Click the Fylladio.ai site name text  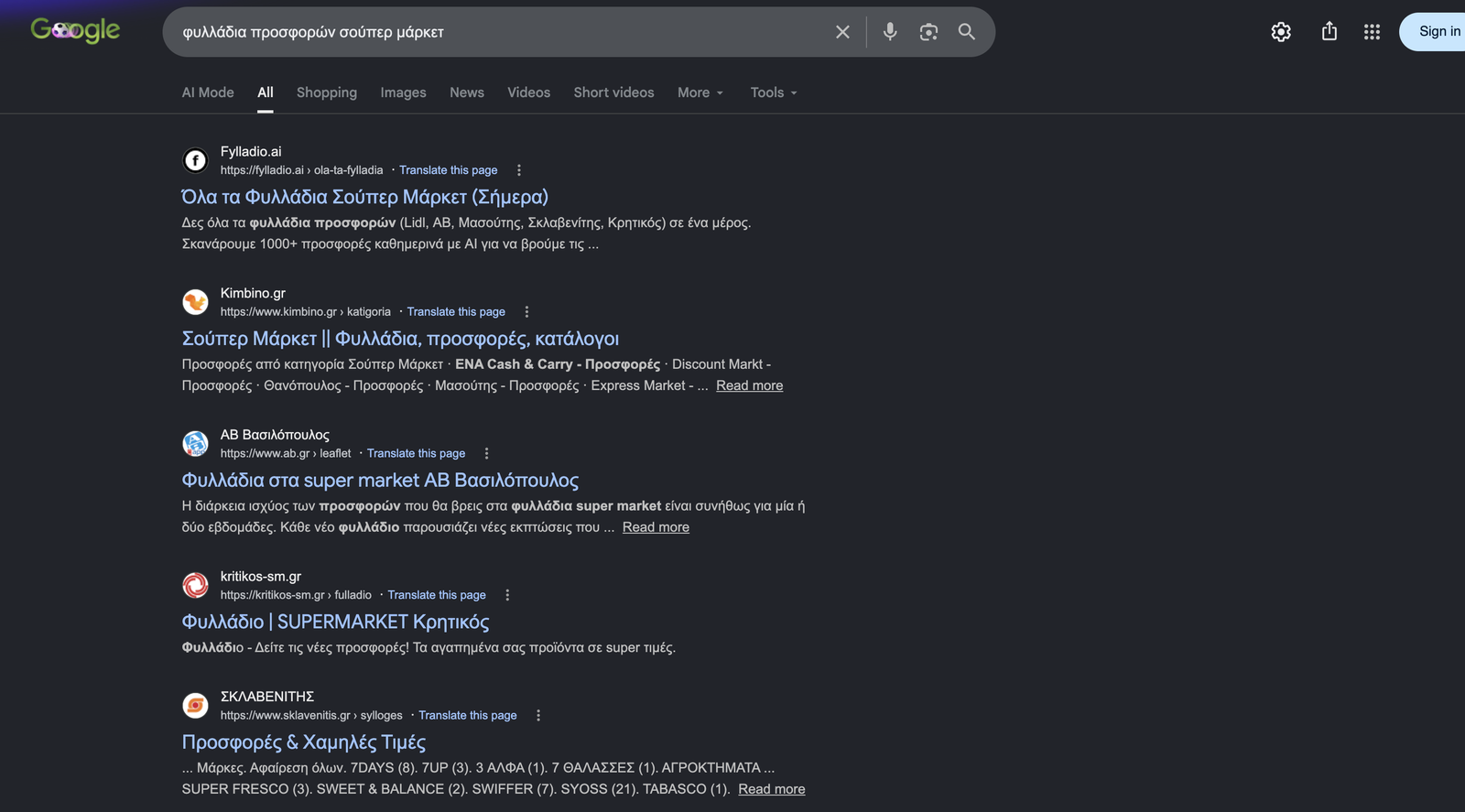251,152
